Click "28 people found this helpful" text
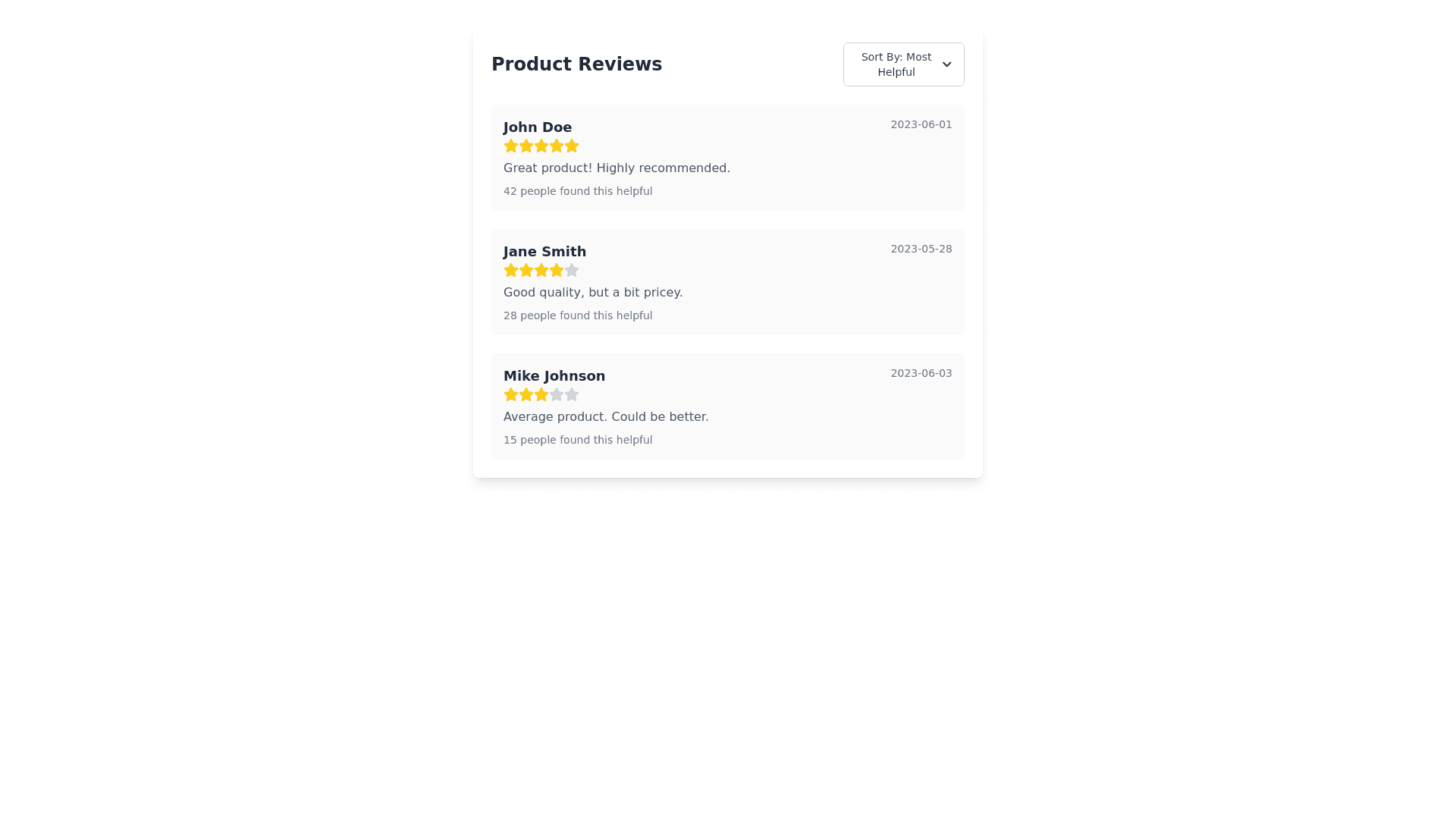 tap(578, 315)
